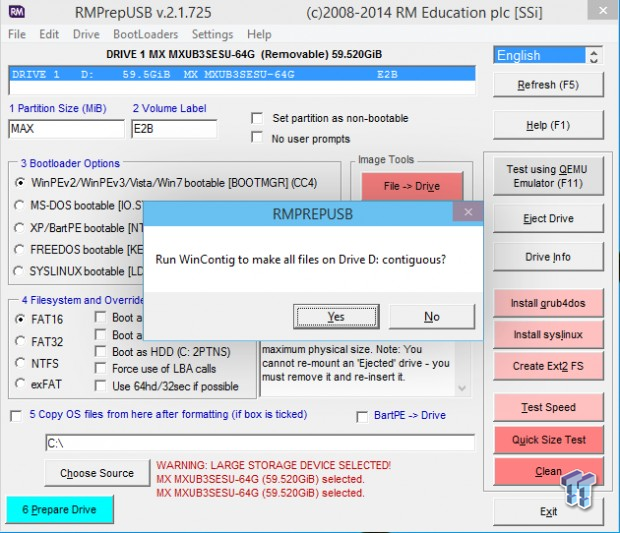Open the Settings menu

[212, 34]
